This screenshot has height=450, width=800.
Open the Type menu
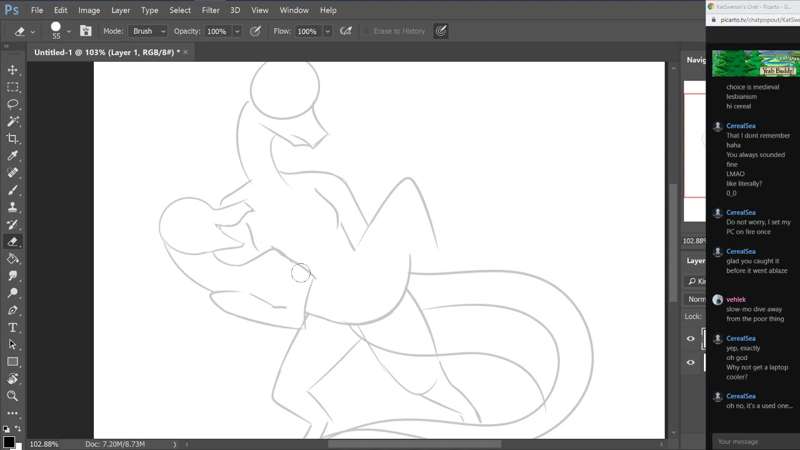(149, 10)
